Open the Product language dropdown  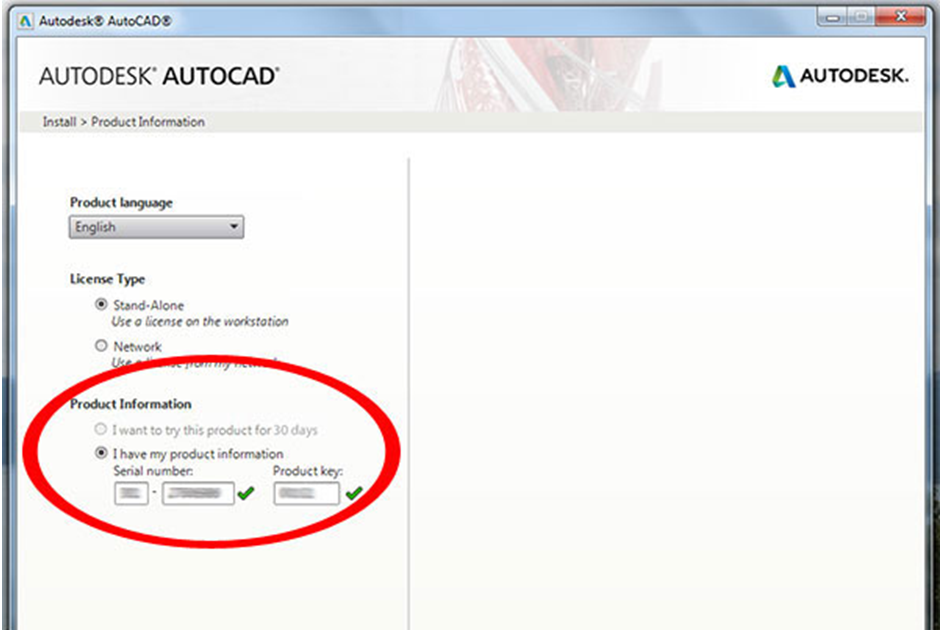pyautogui.click(x=156, y=227)
